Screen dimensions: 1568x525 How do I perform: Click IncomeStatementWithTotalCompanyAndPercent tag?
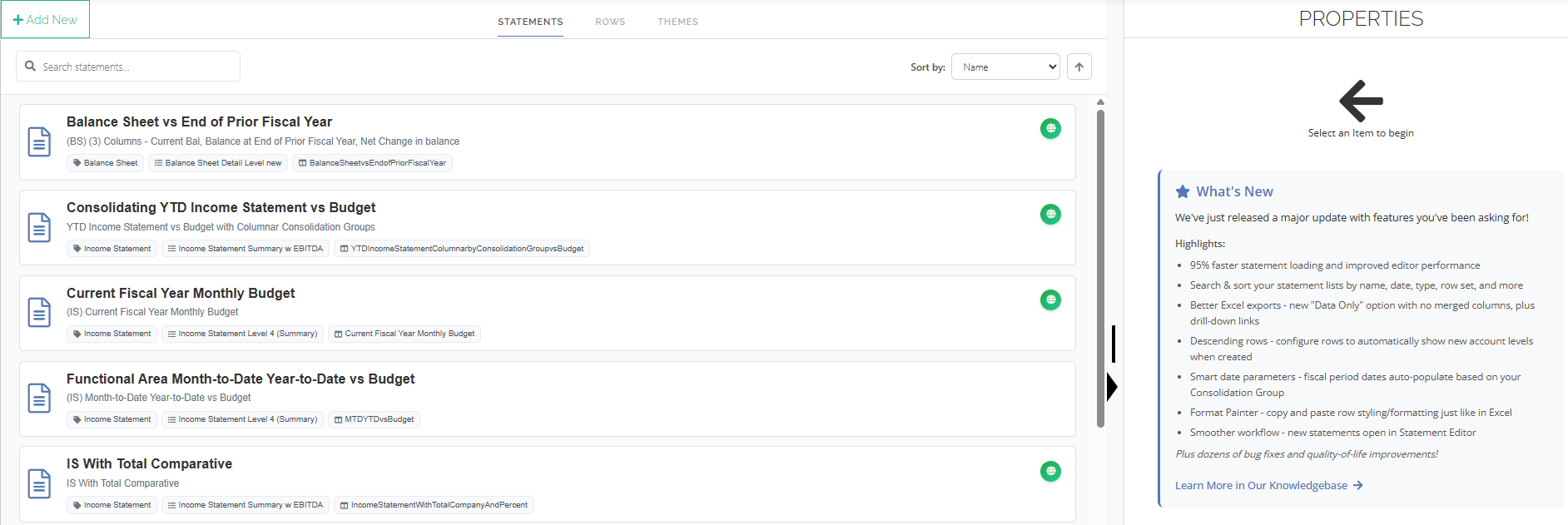[434, 505]
